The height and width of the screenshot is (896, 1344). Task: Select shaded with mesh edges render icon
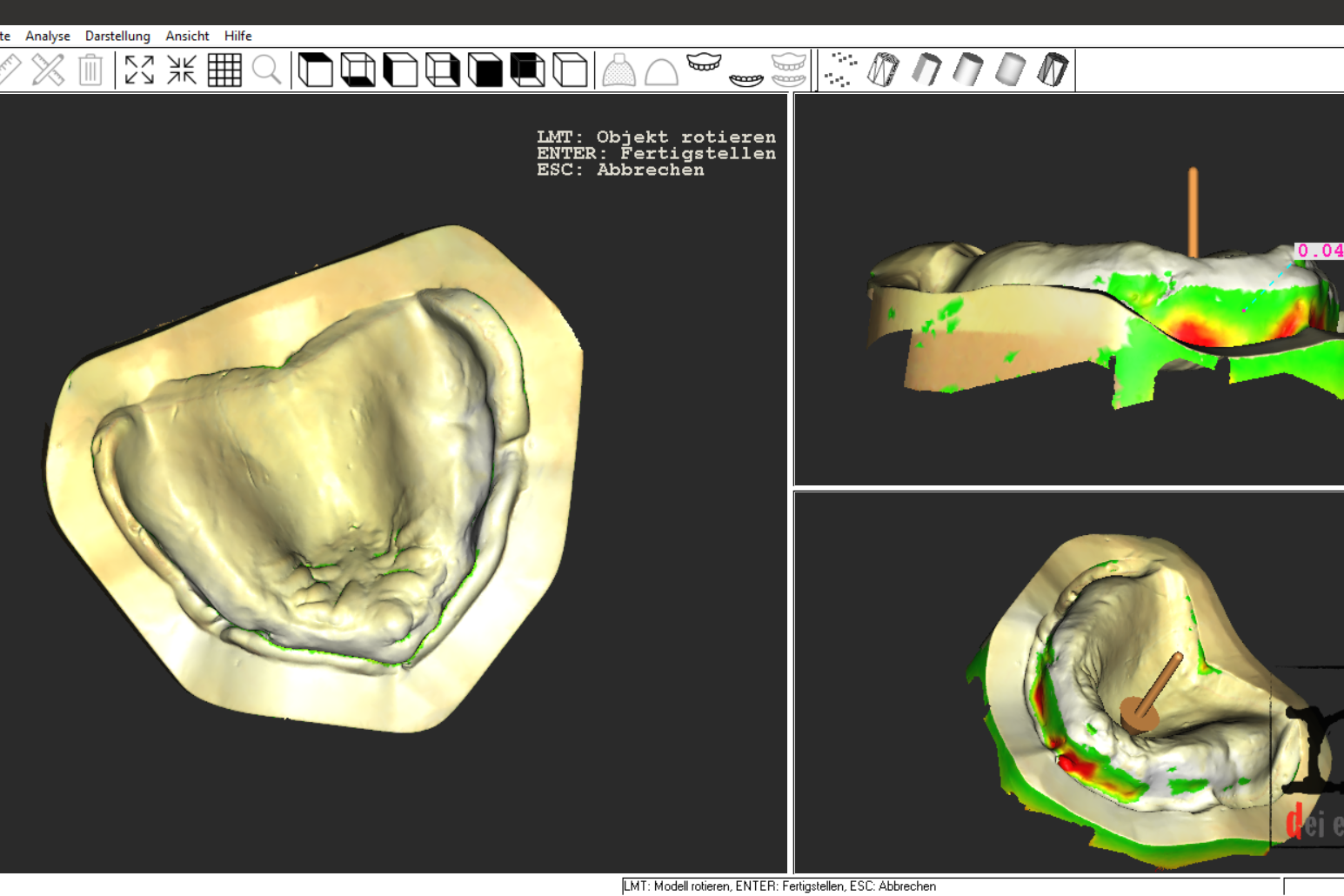(x=1053, y=70)
